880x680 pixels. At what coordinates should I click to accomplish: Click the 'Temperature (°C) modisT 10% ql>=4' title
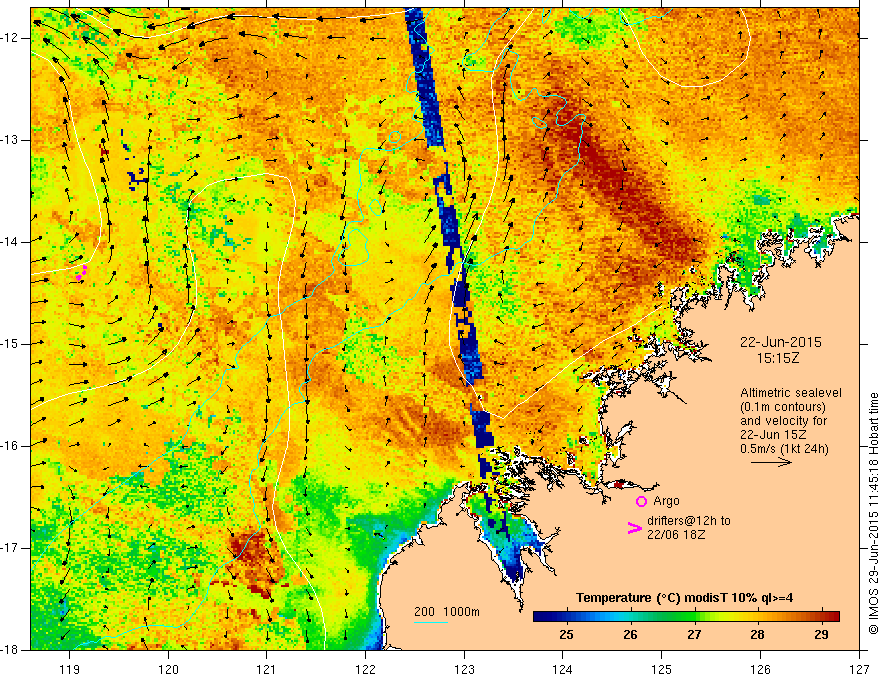tap(685, 598)
